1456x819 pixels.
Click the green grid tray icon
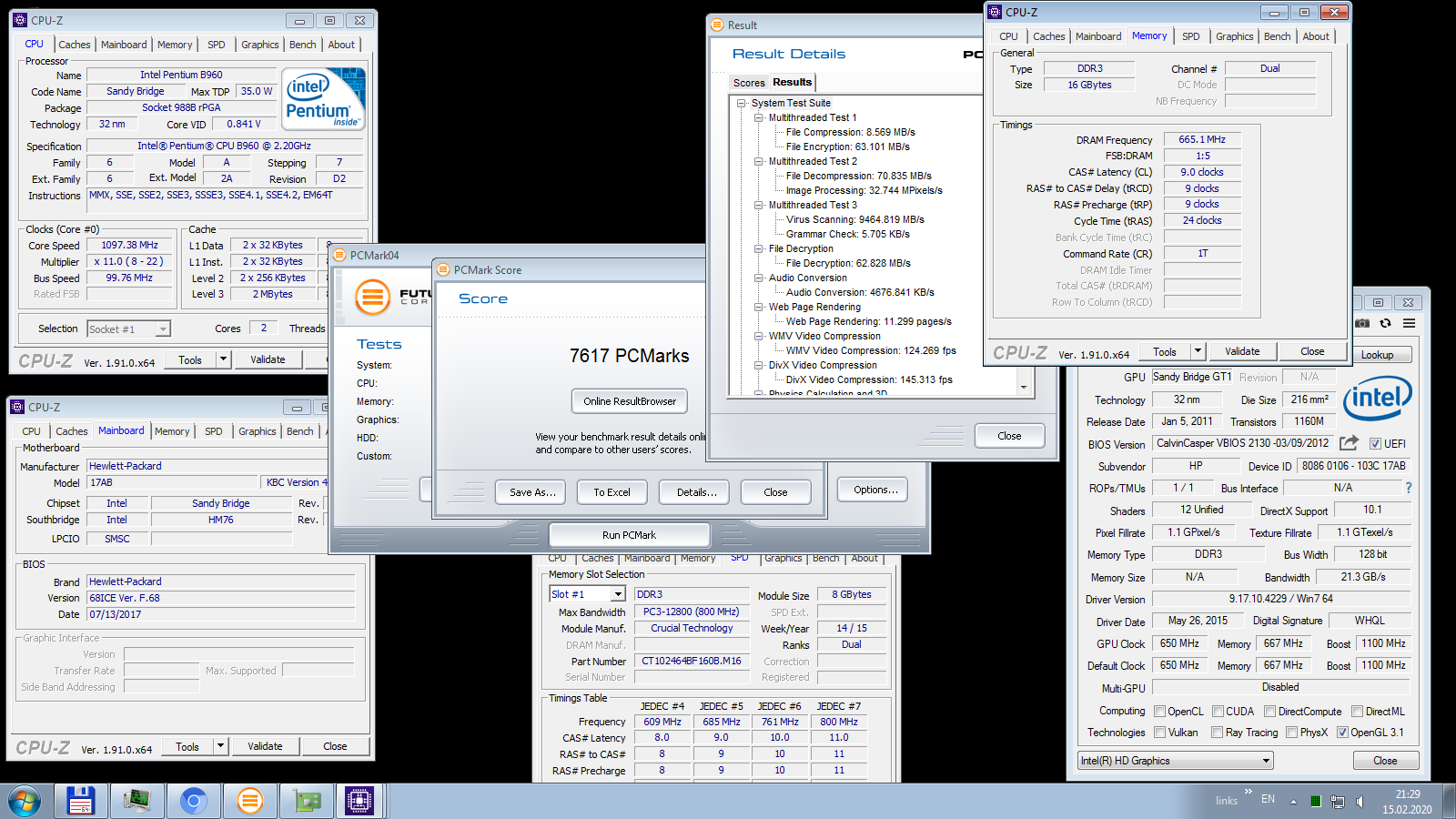pyautogui.click(x=1315, y=802)
